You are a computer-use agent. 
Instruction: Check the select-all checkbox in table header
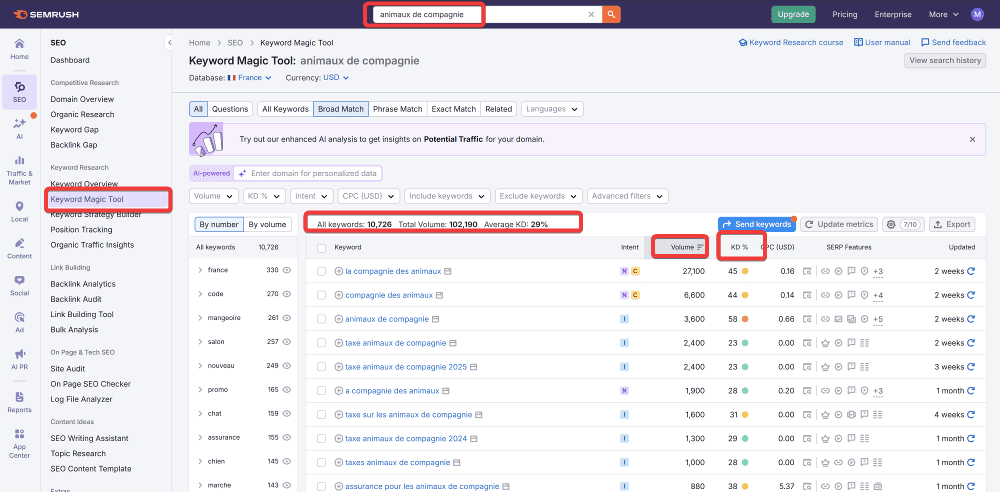pyautogui.click(x=321, y=247)
